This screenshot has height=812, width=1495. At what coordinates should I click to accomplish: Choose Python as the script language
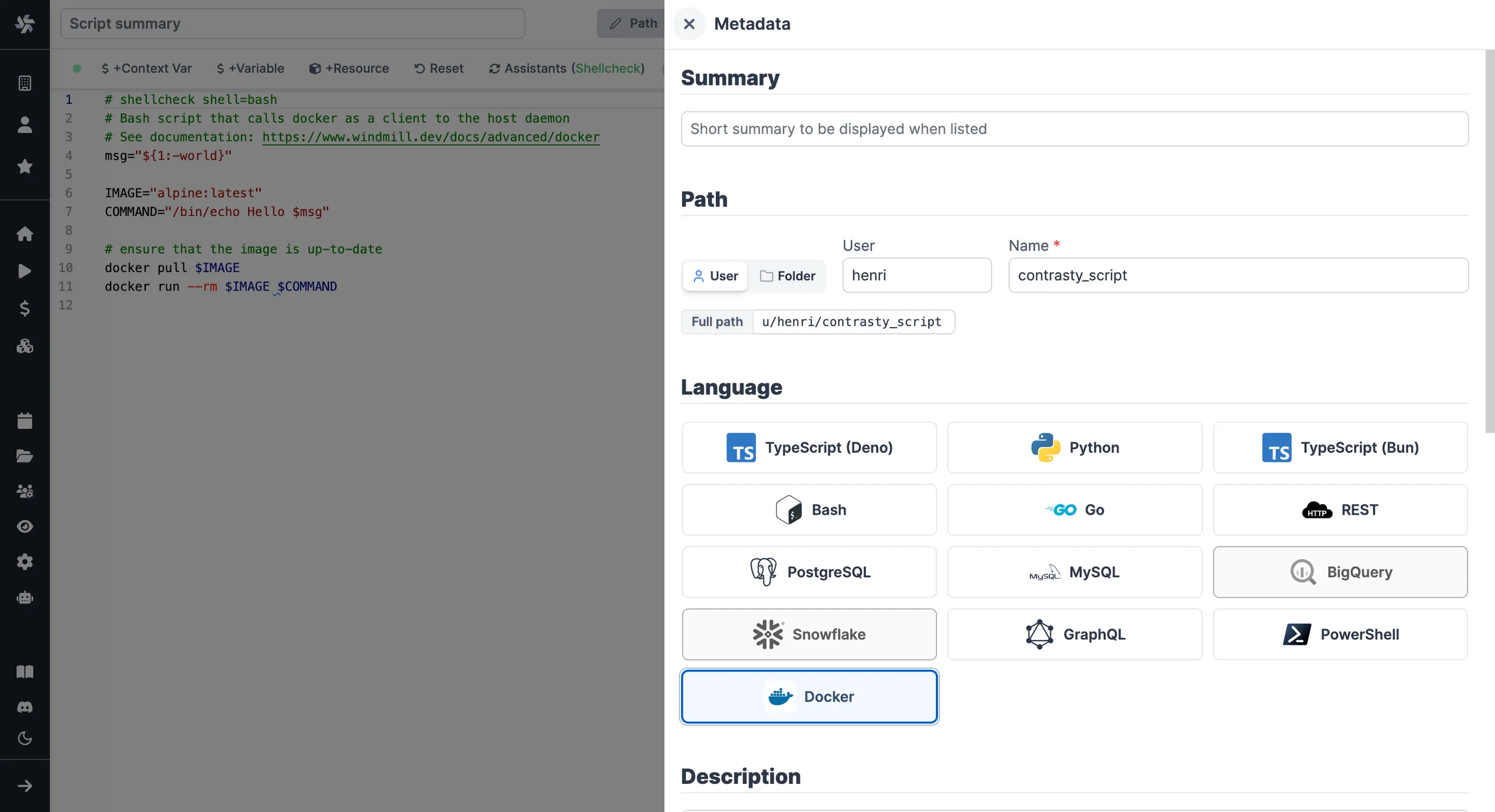coord(1075,448)
